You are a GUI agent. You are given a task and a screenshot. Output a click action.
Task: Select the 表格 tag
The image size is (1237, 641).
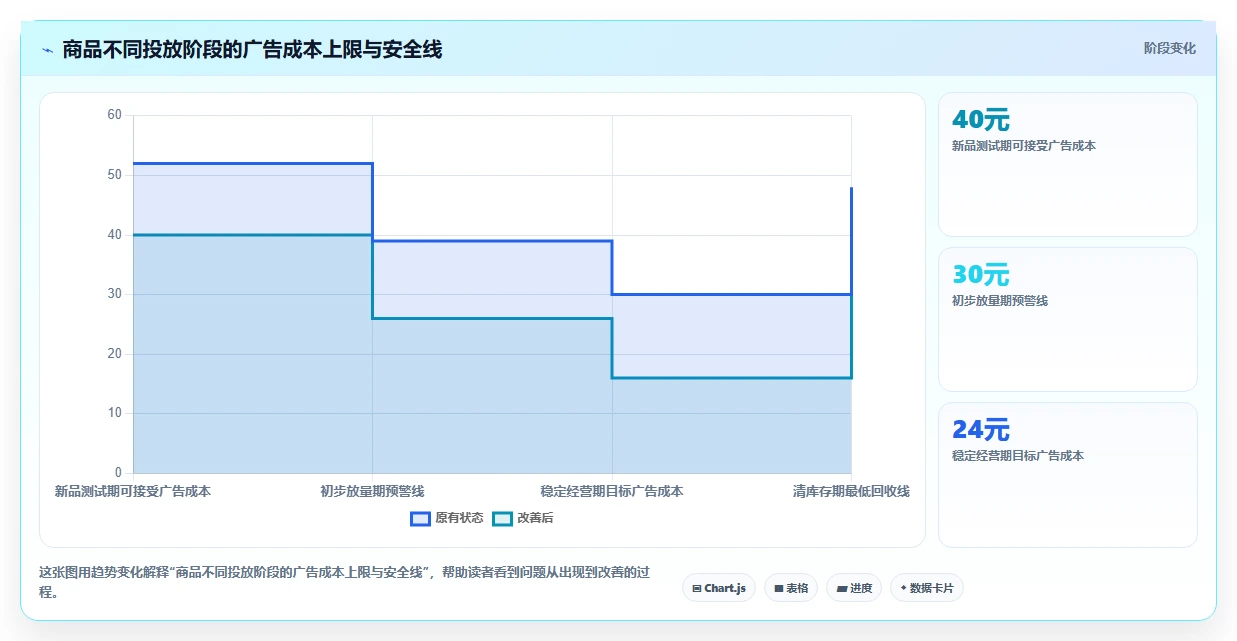[791, 588]
